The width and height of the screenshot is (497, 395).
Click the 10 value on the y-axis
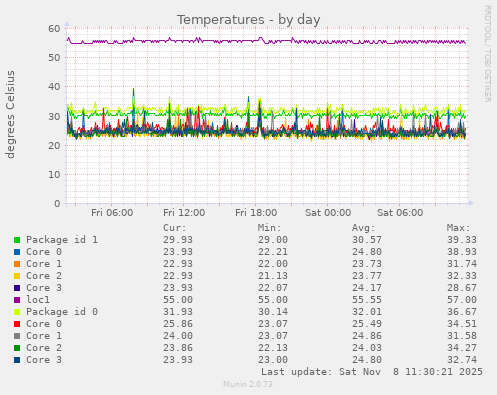(x=54, y=175)
